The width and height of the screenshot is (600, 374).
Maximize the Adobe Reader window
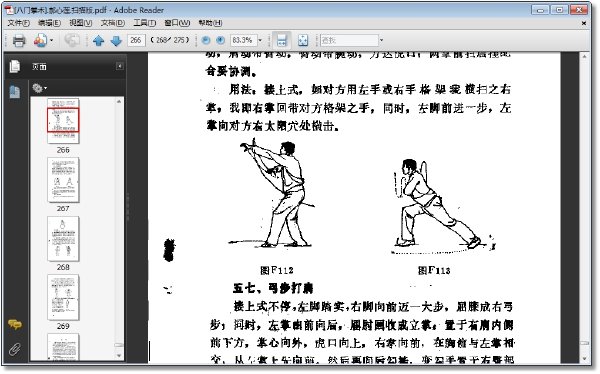(559, 10)
